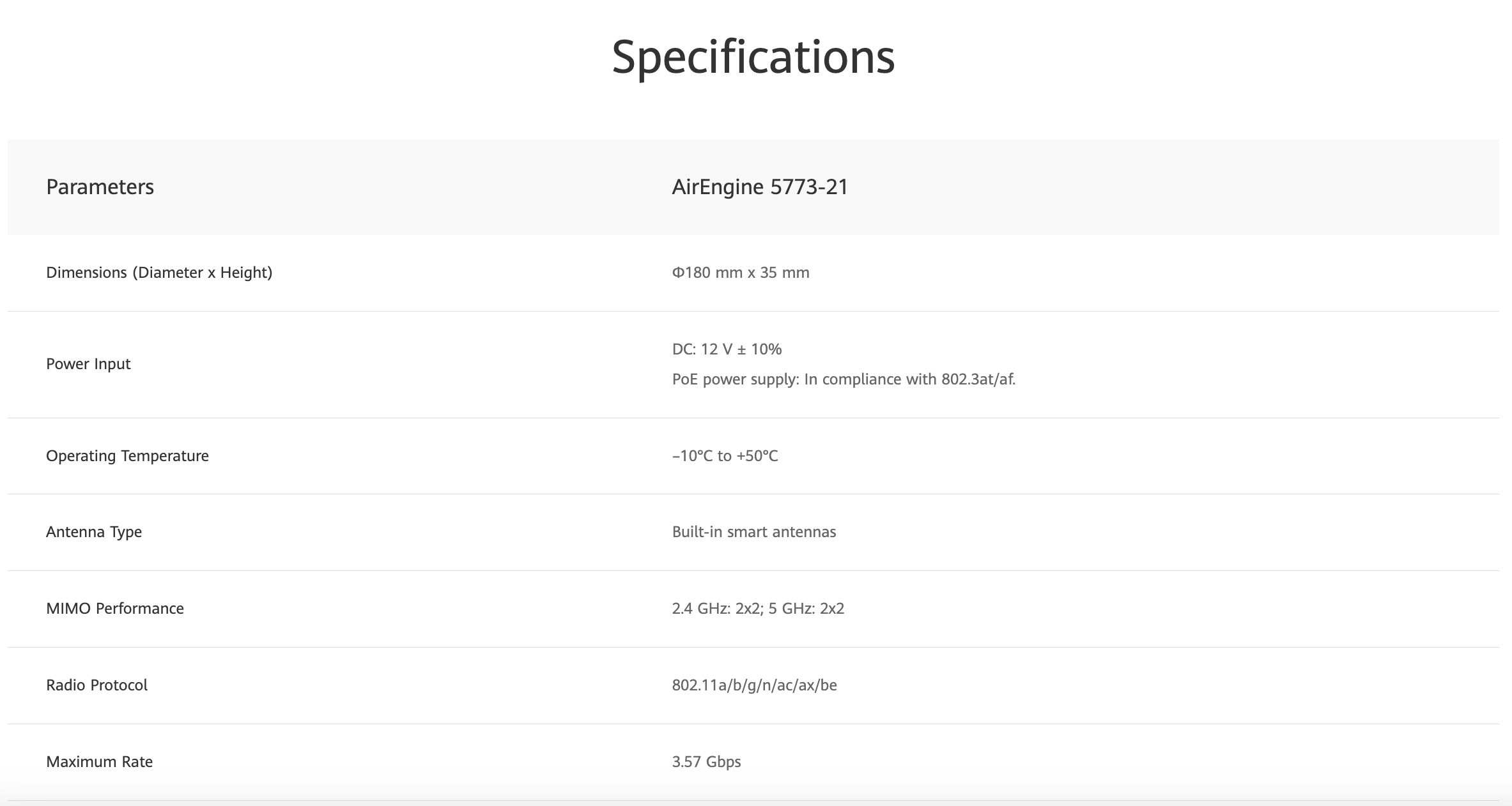Click the 'PoE power supply' text
The image size is (1512, 806).
(x=735, y=379)
